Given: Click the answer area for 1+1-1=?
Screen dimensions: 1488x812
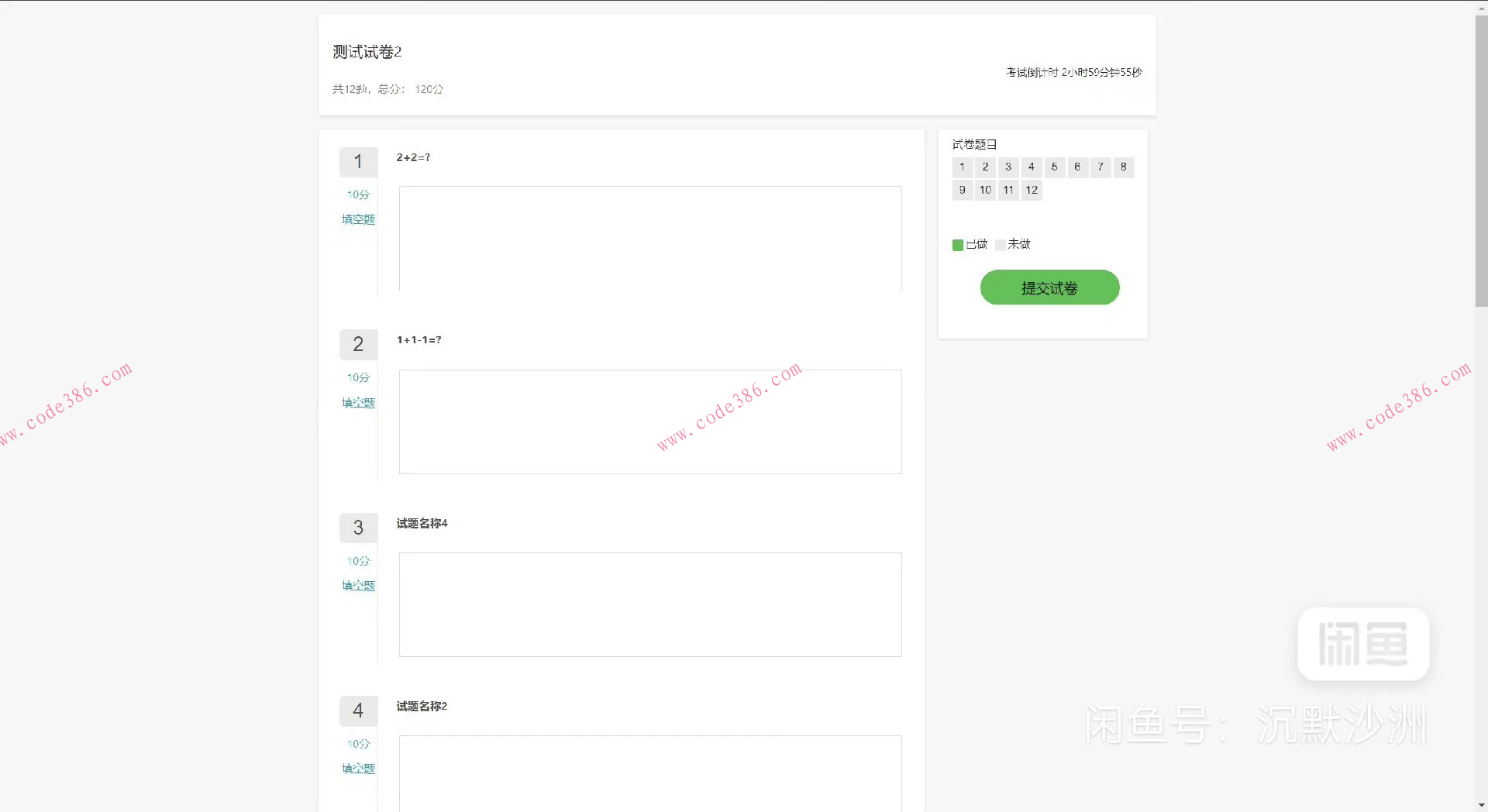Looking at the screenshot, I should click(649, 421).
